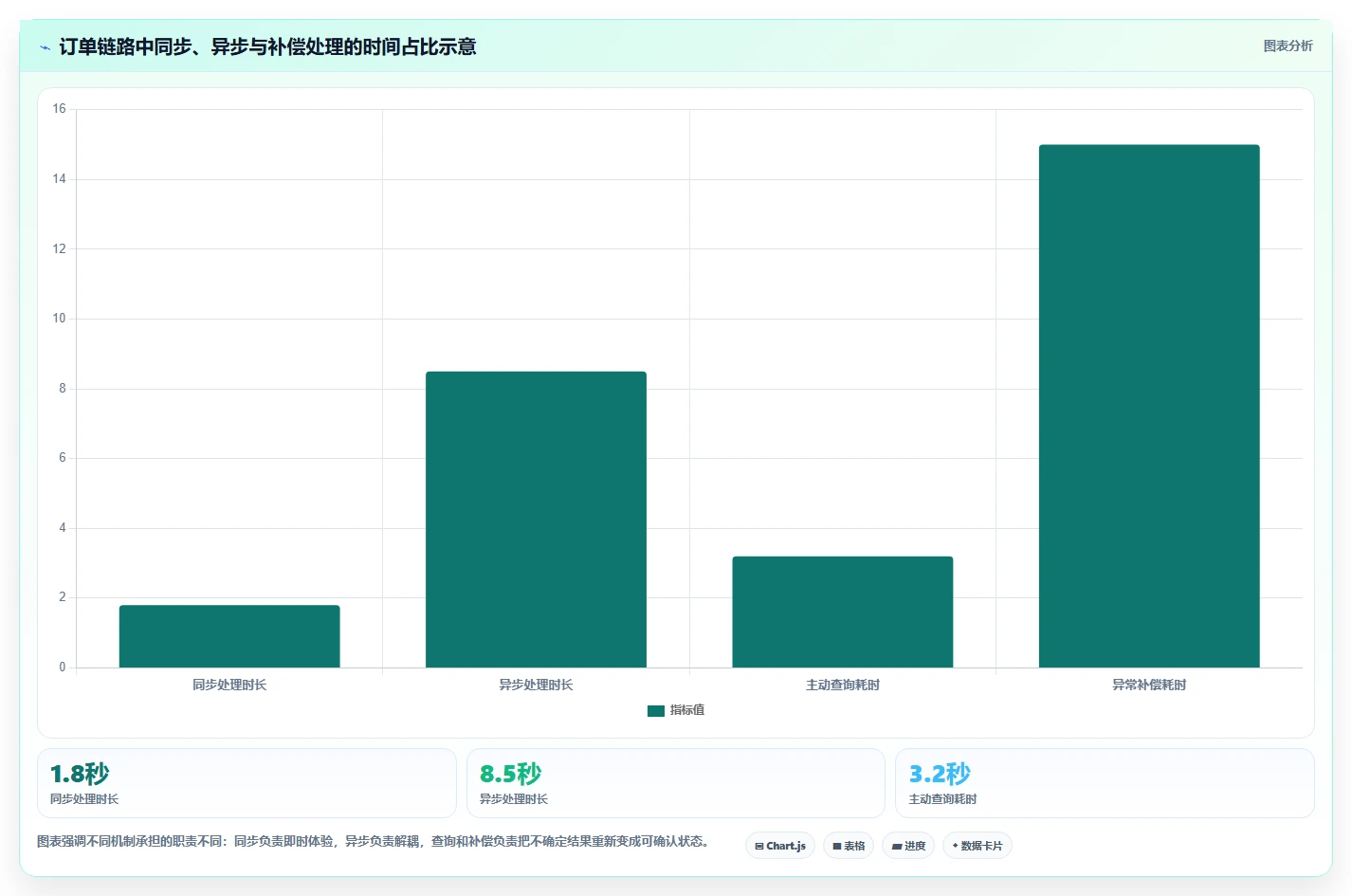The height and width of the screenshot is (896, 1352).
Task: Click the y-axis value 10
Action: [x=60, y=319]
